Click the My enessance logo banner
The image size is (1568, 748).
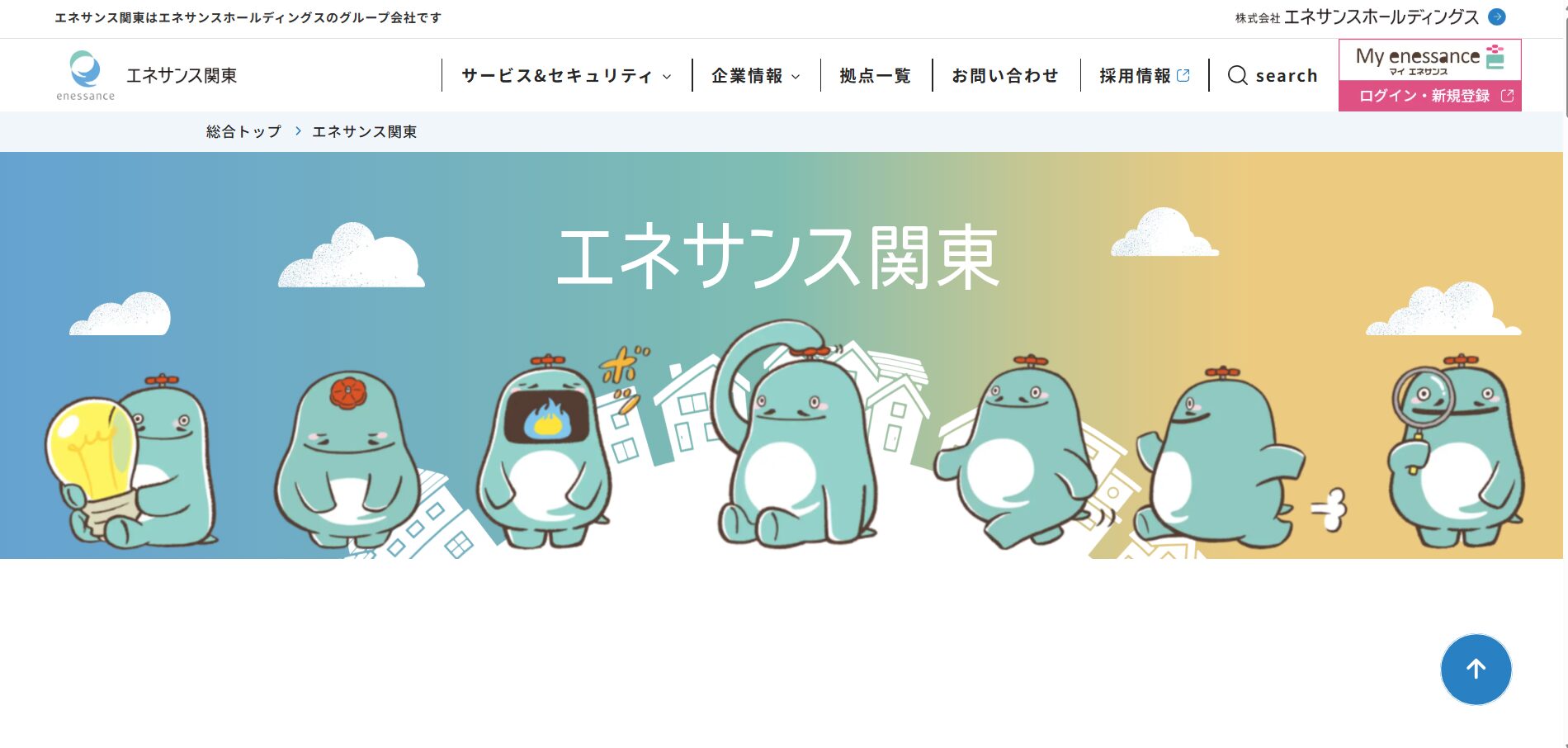pos(1429,60)
